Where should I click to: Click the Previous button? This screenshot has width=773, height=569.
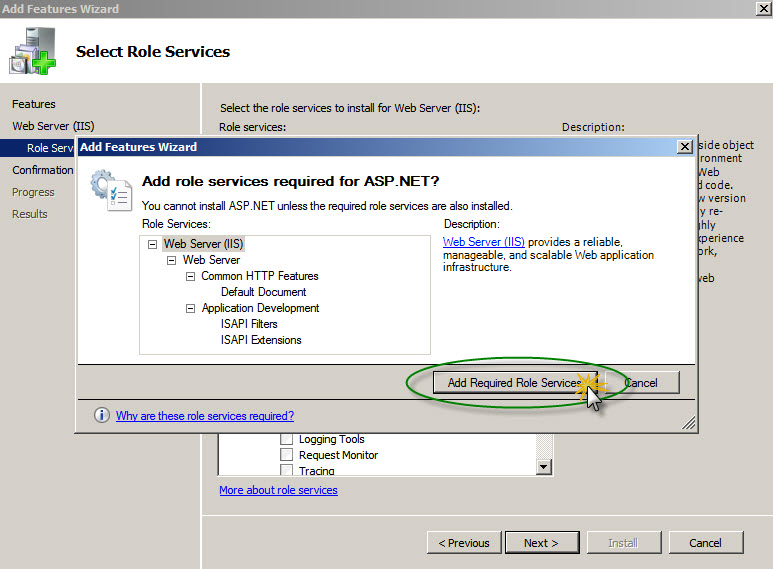click(464, 543)
